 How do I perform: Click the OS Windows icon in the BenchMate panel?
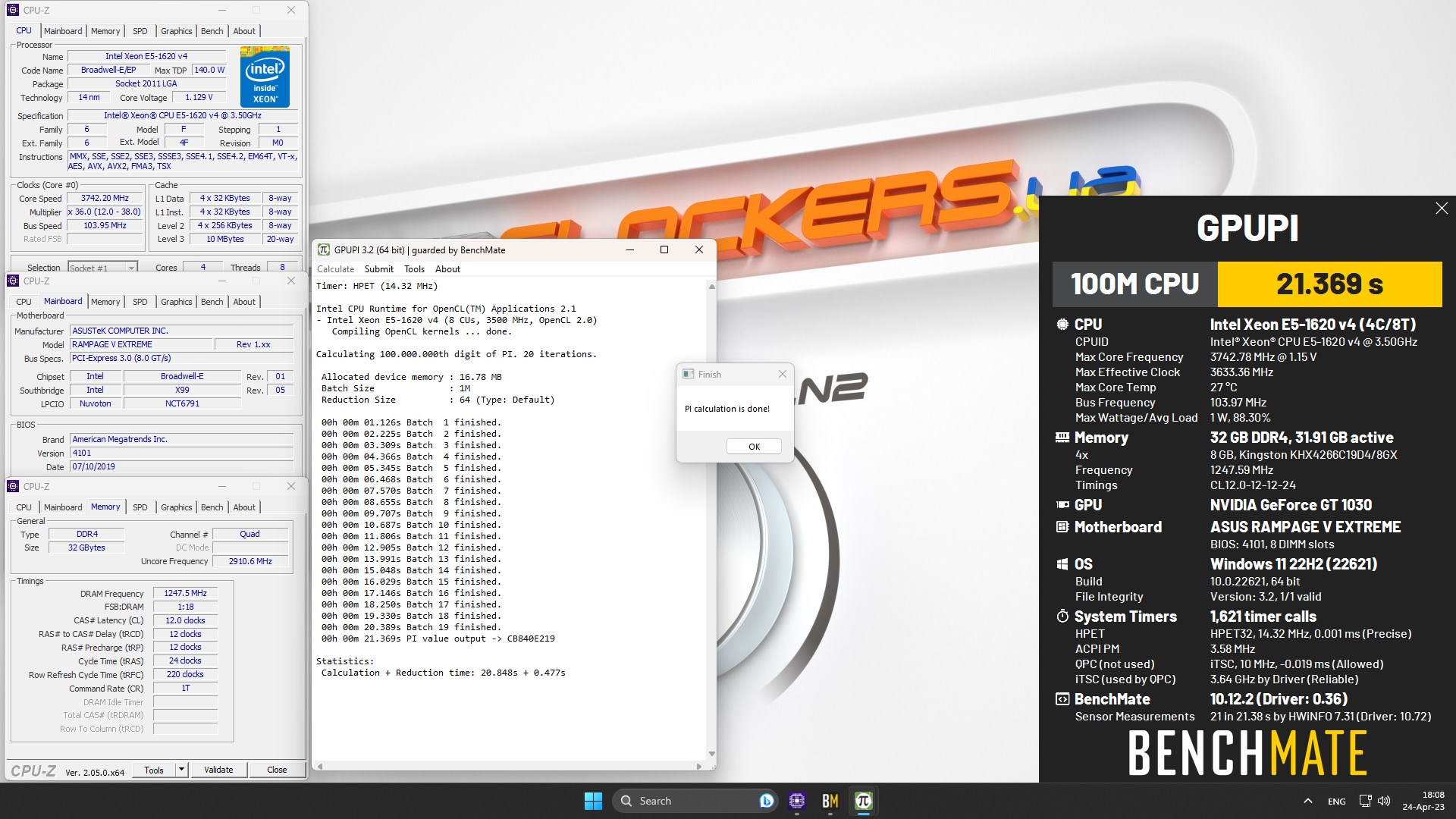1062,564
